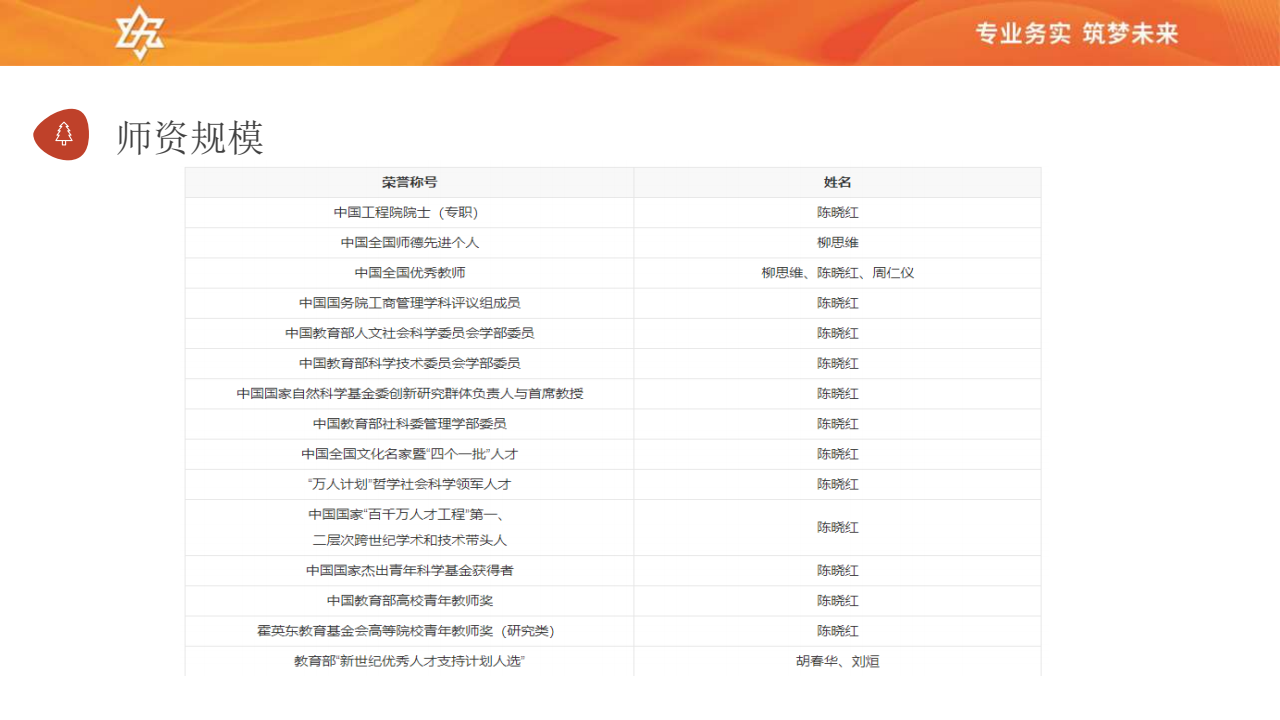This screenshot has height=720, width=1280.
Task: Select the 中国全国优秀教师 cell
Action: coord(409,273)
